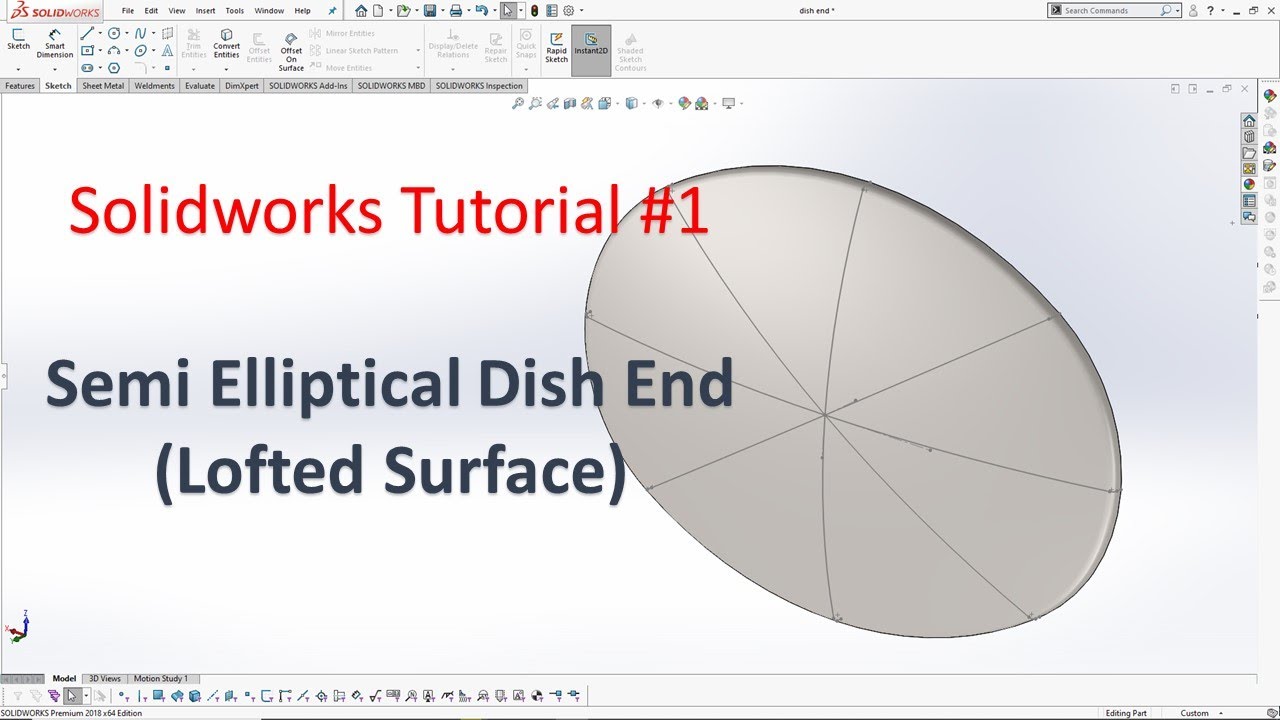Click Zoom to Area magnifier icon
This screenshot has width=1280, height=720.
click(536, 103)
